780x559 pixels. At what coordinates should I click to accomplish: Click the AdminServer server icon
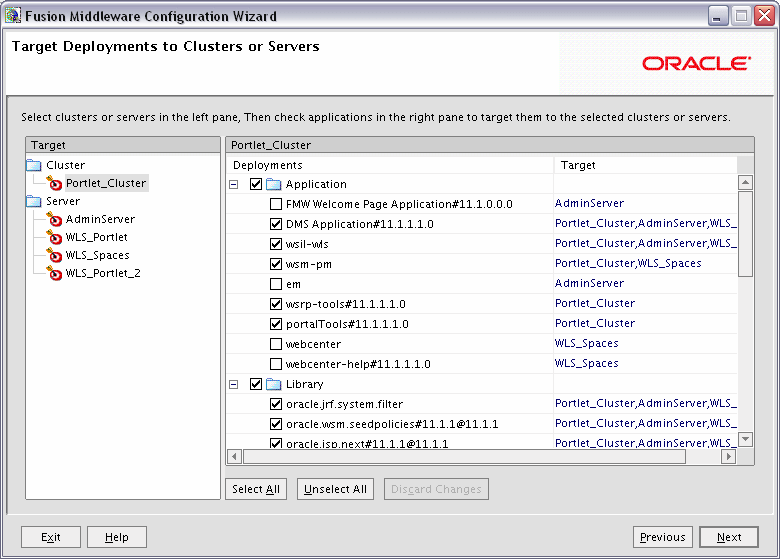pos(54,219)
